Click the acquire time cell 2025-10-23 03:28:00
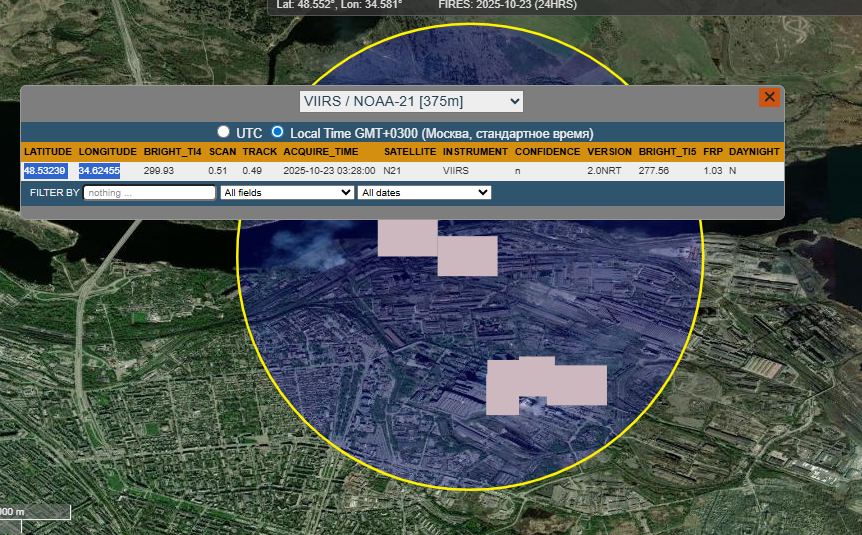 click(x=328, y=170)
